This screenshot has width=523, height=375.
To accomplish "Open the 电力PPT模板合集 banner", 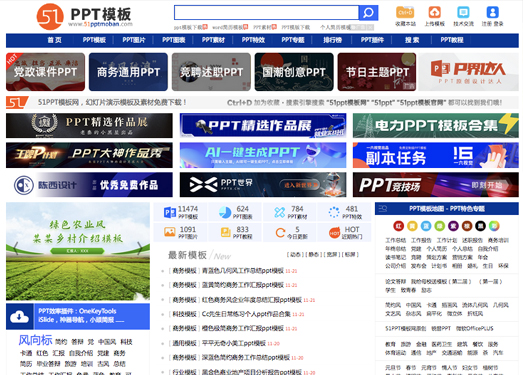I will [x=436, y=125].
